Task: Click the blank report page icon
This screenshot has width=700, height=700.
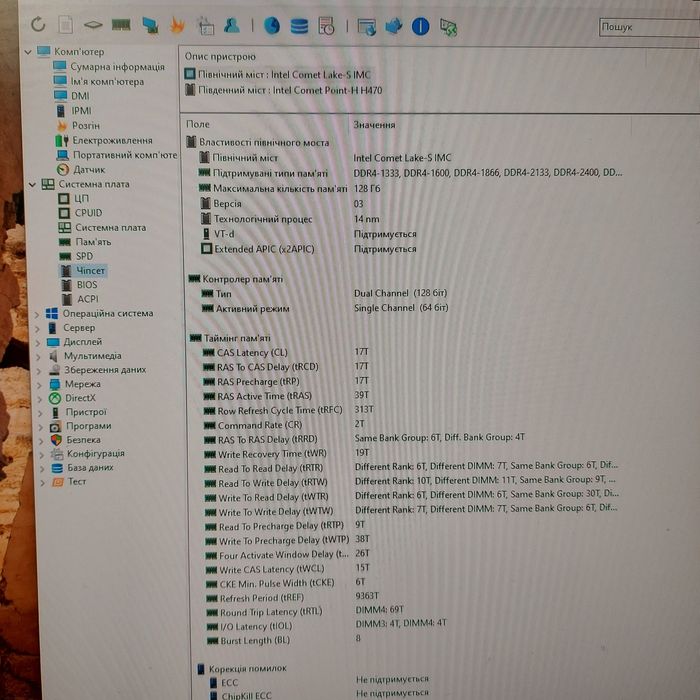Action: [x=65, y=25]
